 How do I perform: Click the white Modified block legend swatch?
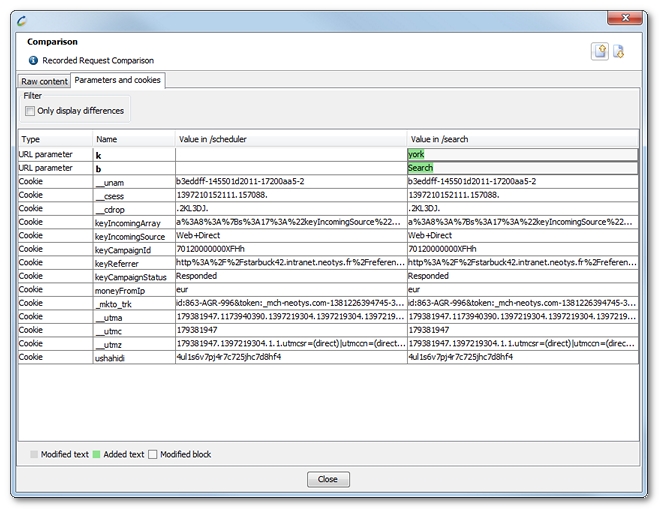[153, 455]
